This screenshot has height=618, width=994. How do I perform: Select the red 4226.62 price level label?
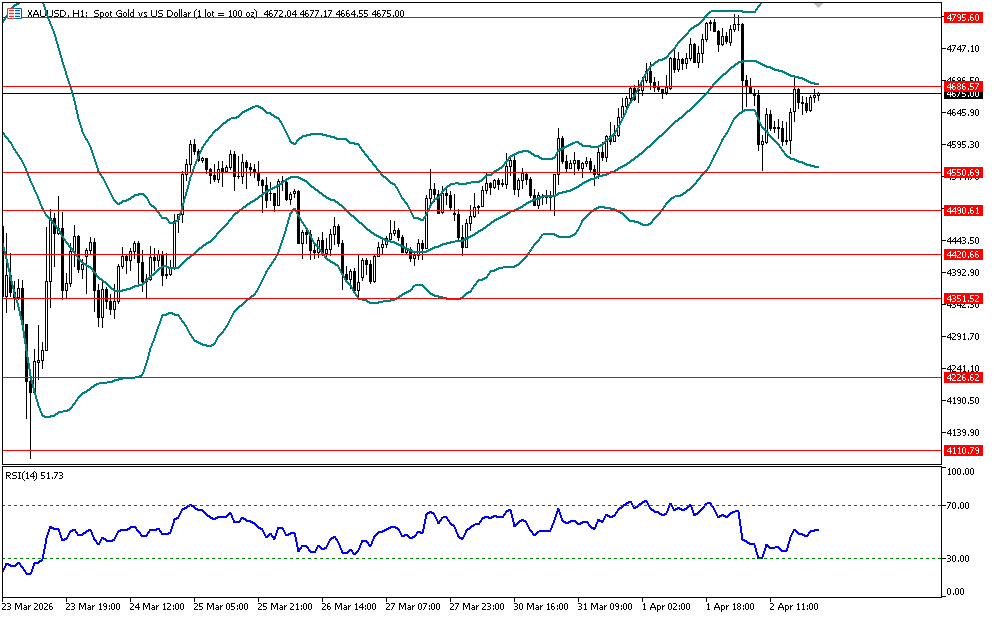[964, 378]
